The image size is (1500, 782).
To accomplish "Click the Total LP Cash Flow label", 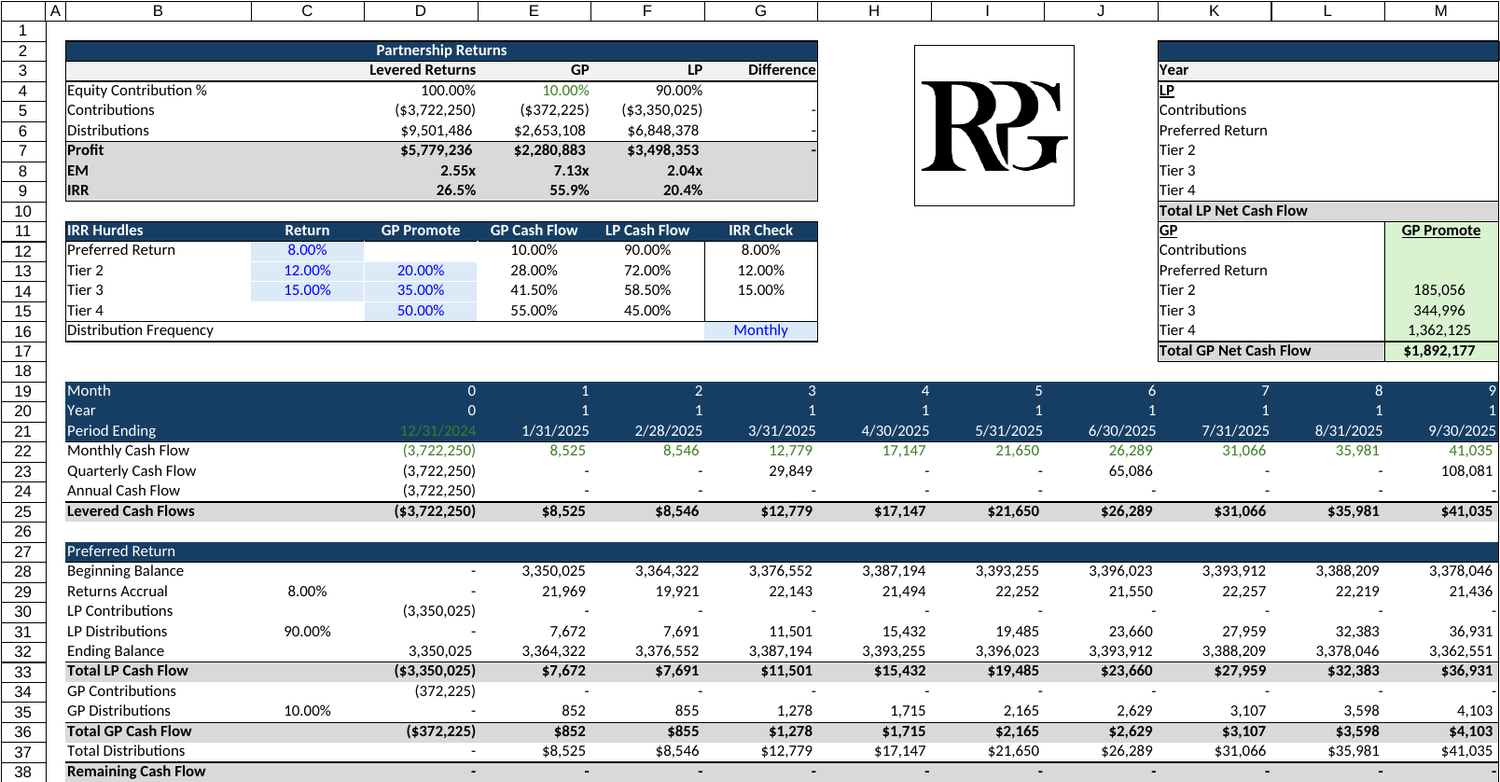I will 126,671.
